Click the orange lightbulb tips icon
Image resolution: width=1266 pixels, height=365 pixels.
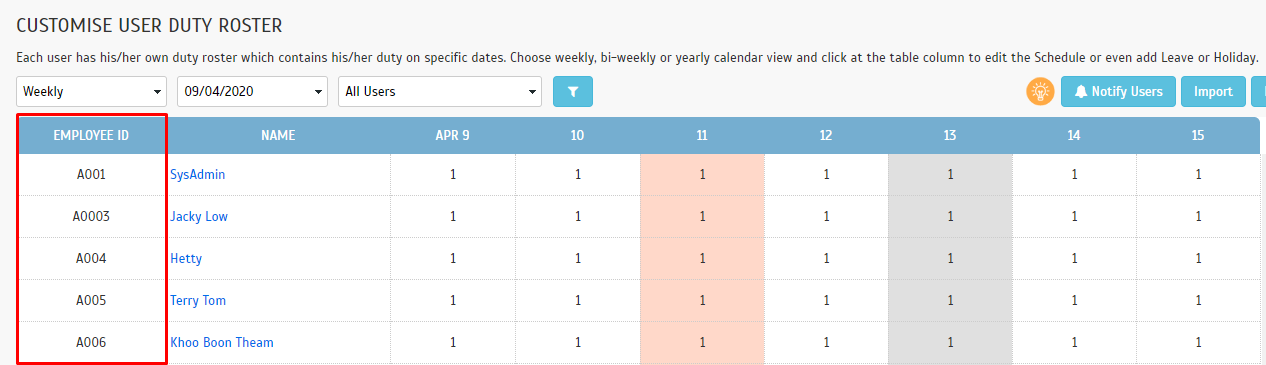1041,91
